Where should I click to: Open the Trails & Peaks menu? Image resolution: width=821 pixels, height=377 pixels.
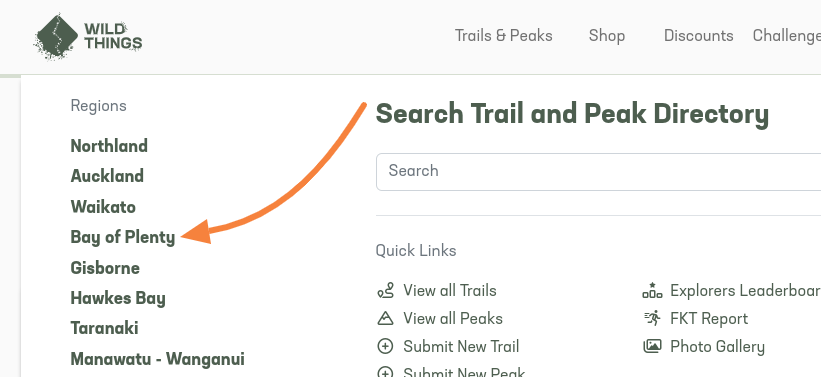pyautogui.click(x=504, y=36)
